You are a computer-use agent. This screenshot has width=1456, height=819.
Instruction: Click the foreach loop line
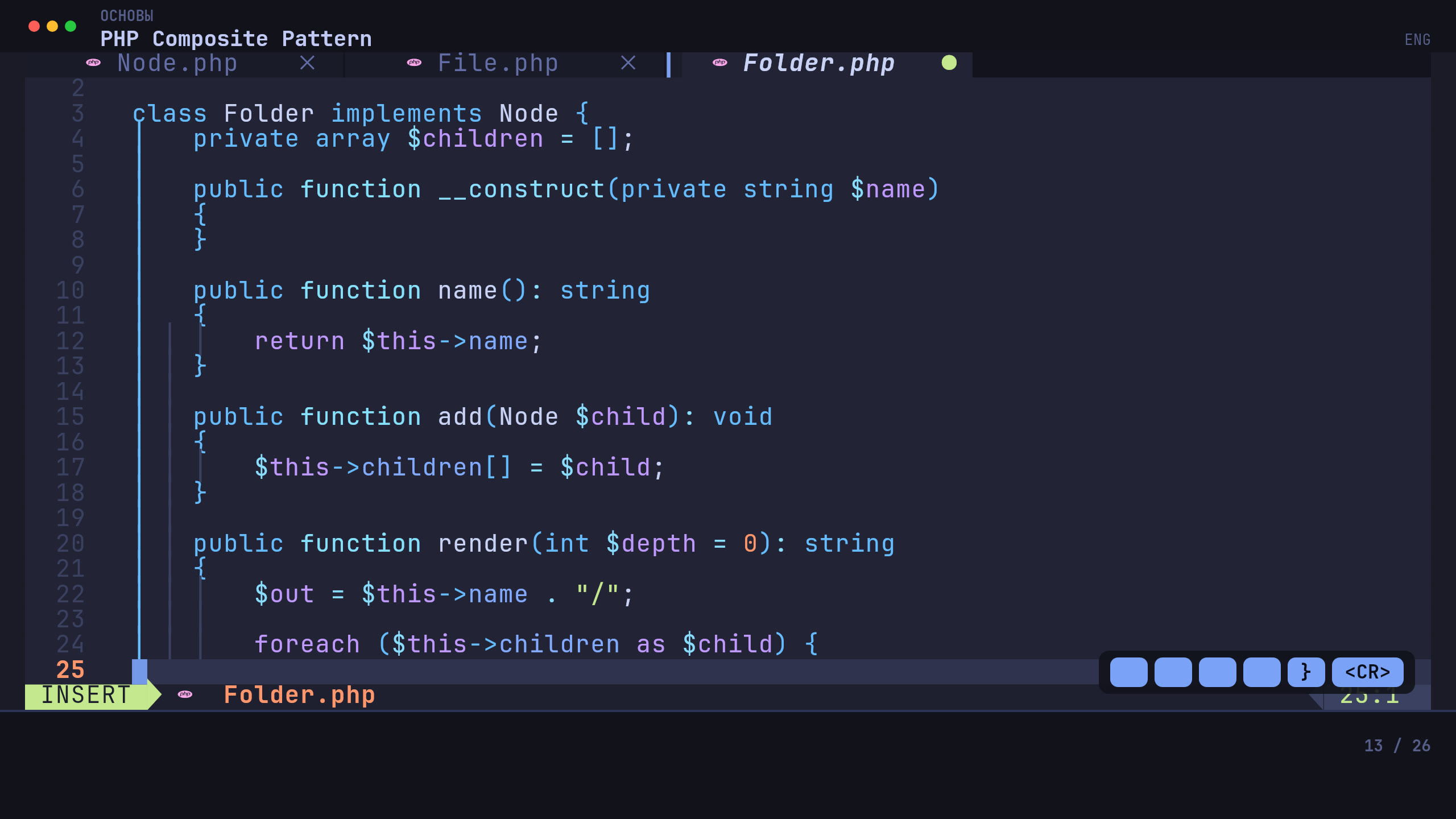pos(536,644)
